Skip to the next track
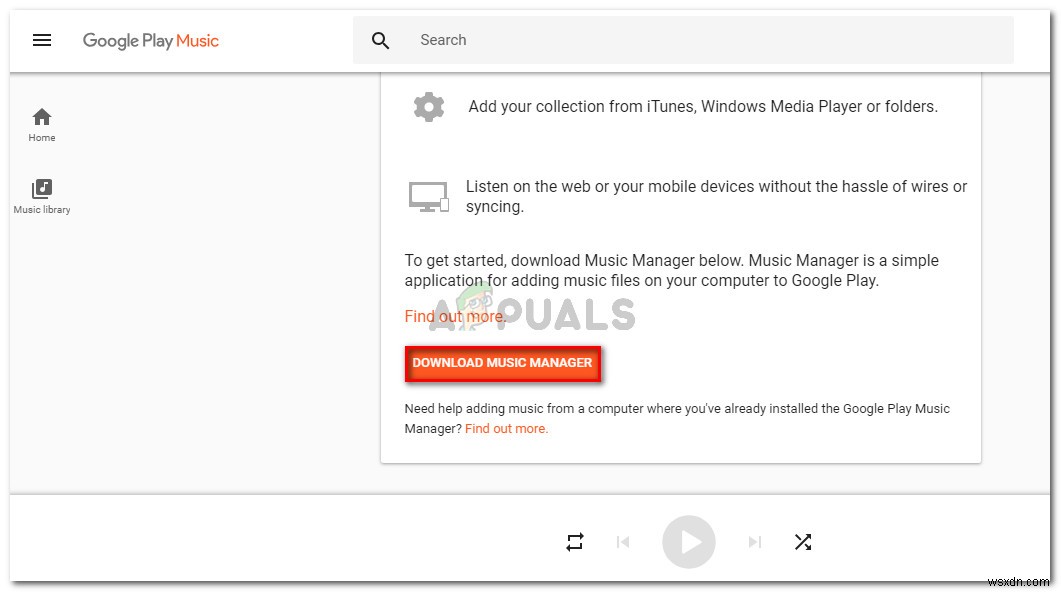1061x592 pixels. click(755, 541)
